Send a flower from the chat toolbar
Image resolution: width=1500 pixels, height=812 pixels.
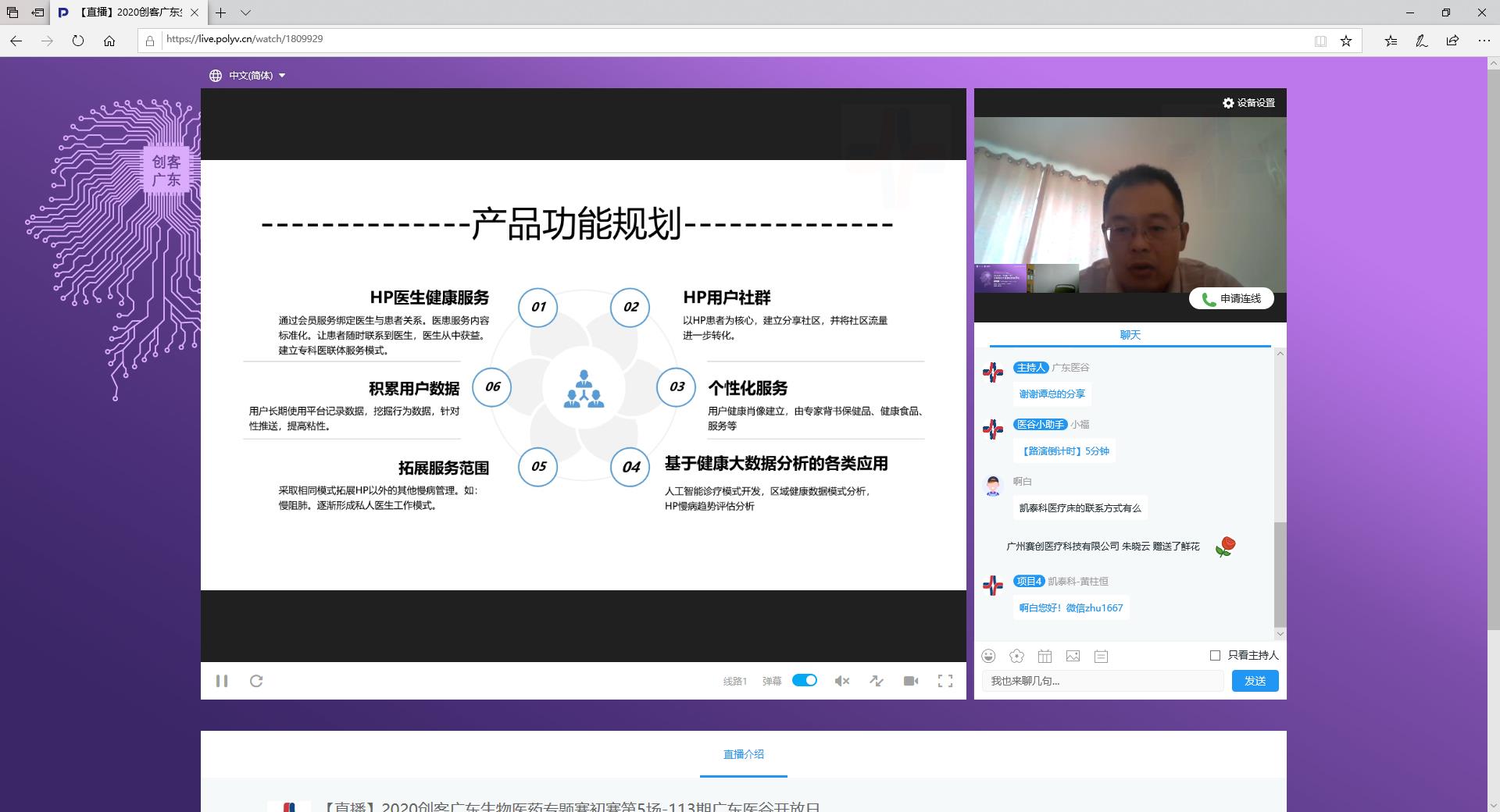1016,657
